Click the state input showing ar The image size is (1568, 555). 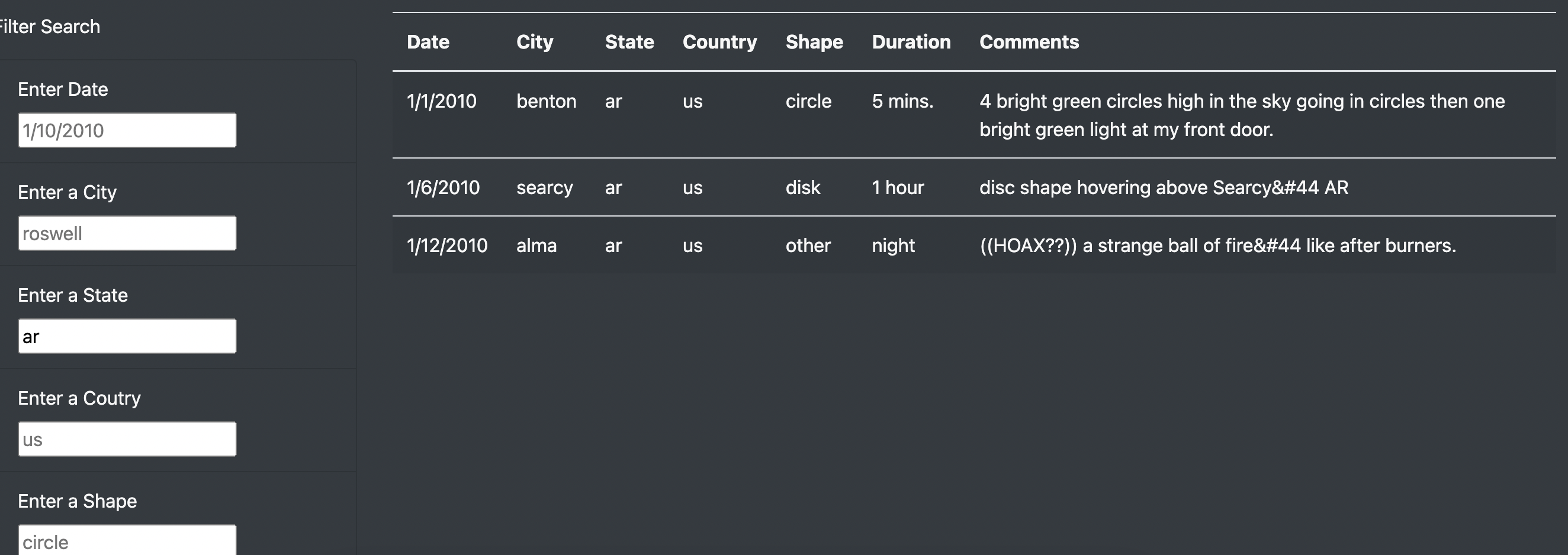[x=126, y=335]
